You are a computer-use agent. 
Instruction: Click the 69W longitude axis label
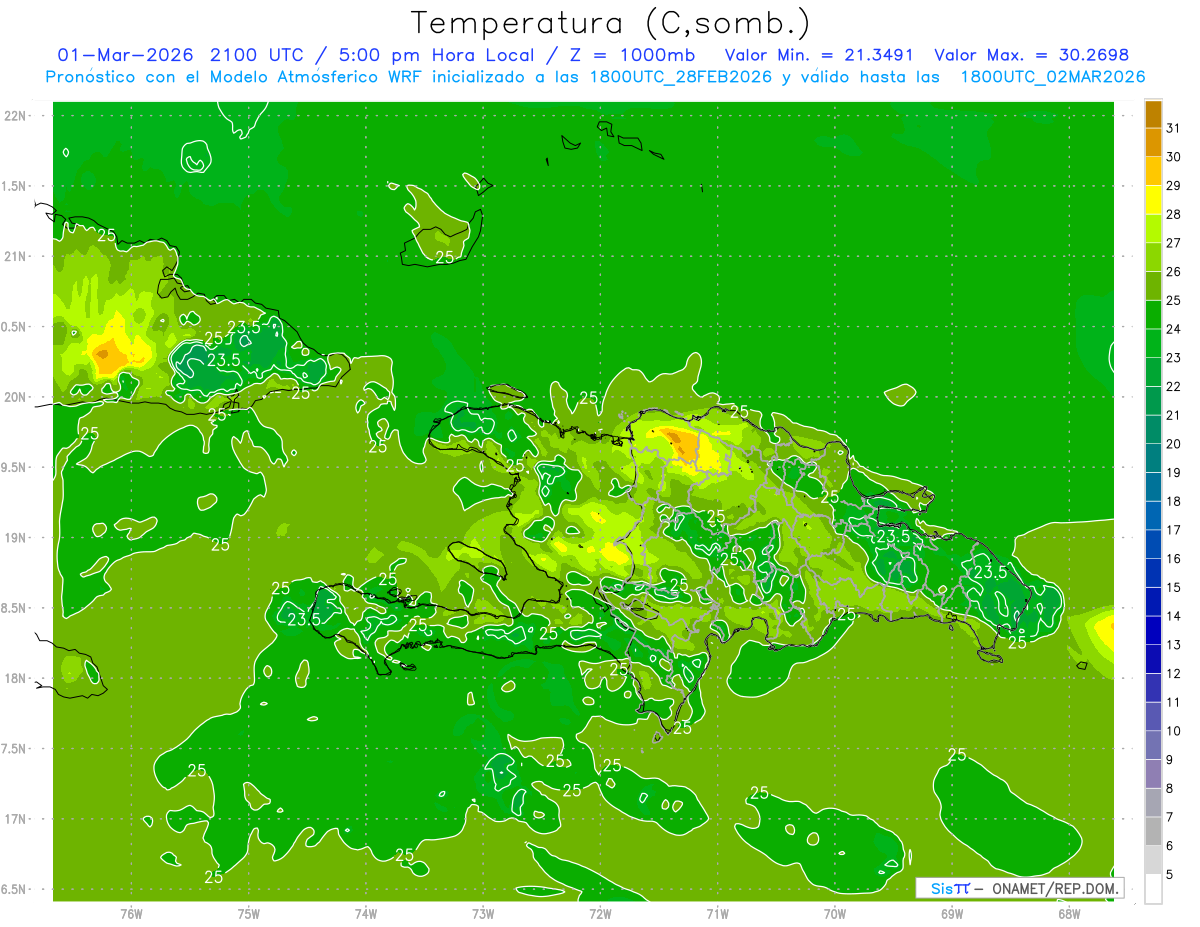(x=952, y=913)
